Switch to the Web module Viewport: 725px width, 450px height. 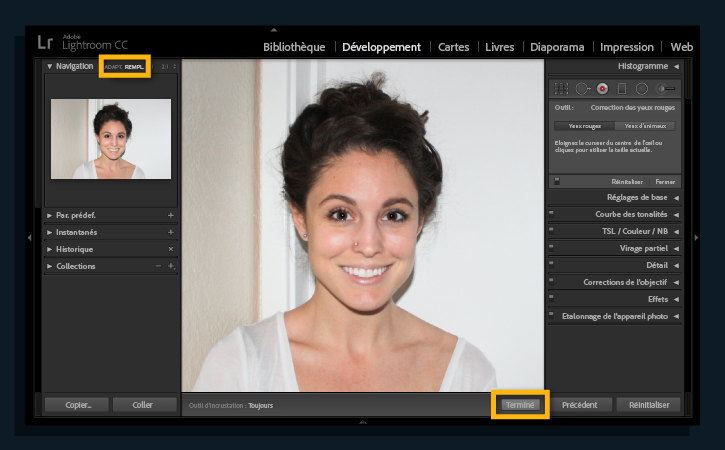point(682,47)
